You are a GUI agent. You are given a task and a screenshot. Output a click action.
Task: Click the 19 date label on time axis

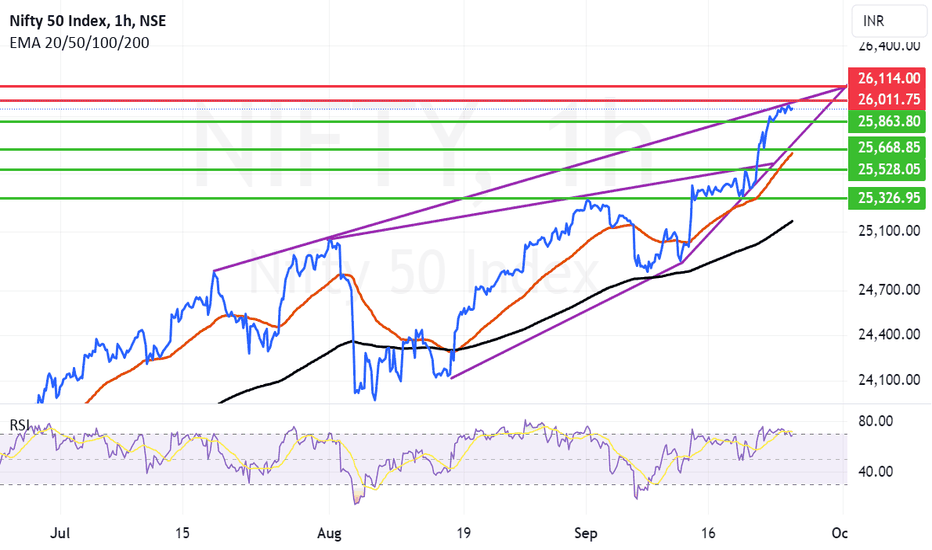tap(464, 533)
